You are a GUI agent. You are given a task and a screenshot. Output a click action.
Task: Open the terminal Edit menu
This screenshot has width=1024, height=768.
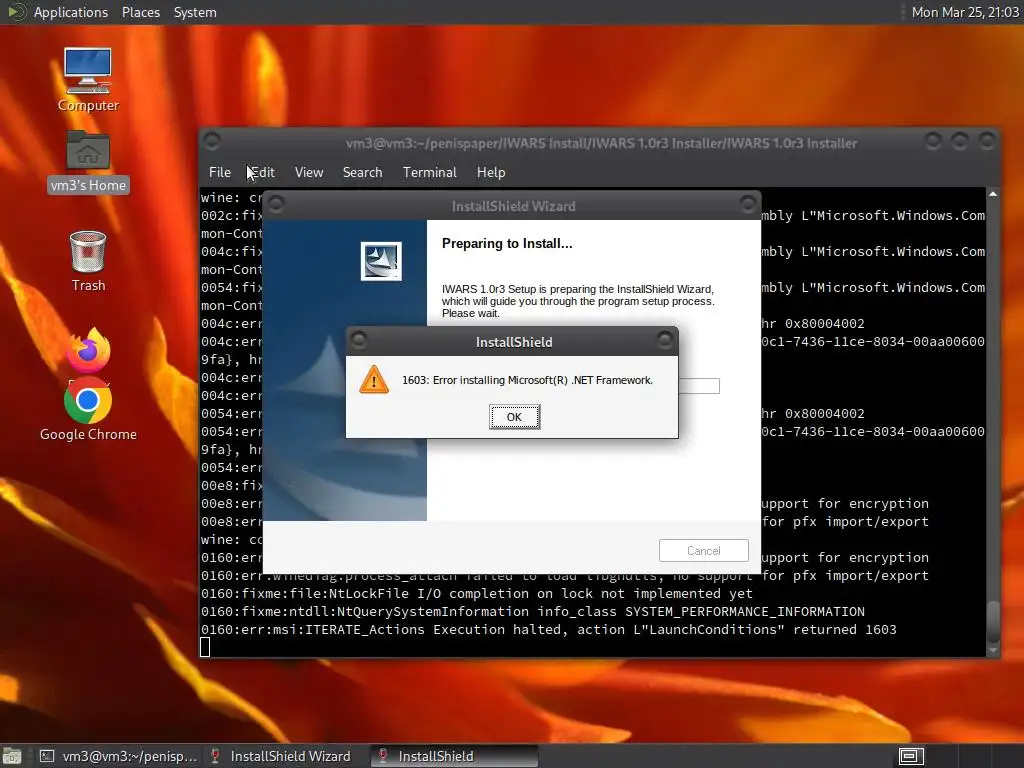263,172
